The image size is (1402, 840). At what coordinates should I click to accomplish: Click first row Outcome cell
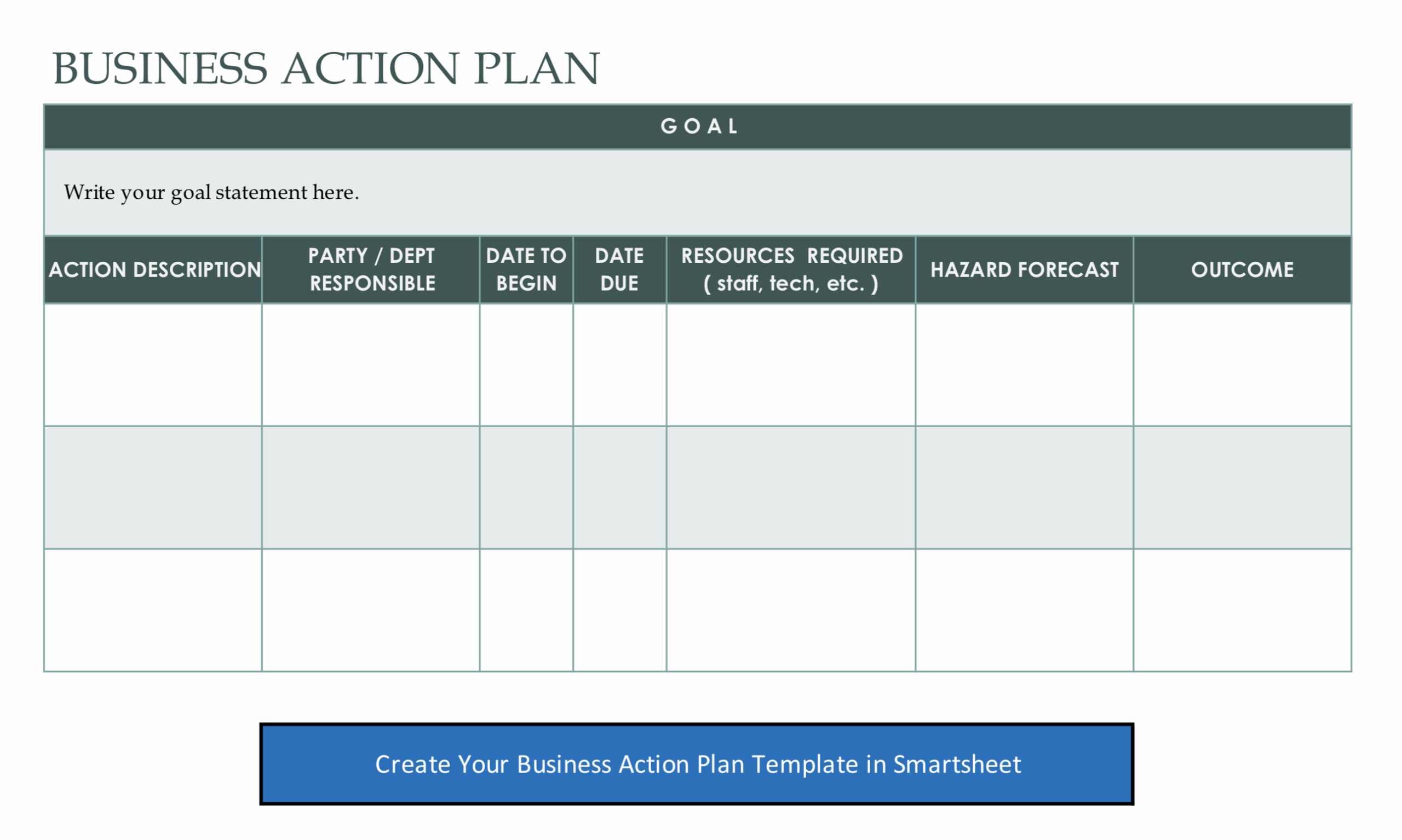pyautogui.click(x=1243, y=365)
